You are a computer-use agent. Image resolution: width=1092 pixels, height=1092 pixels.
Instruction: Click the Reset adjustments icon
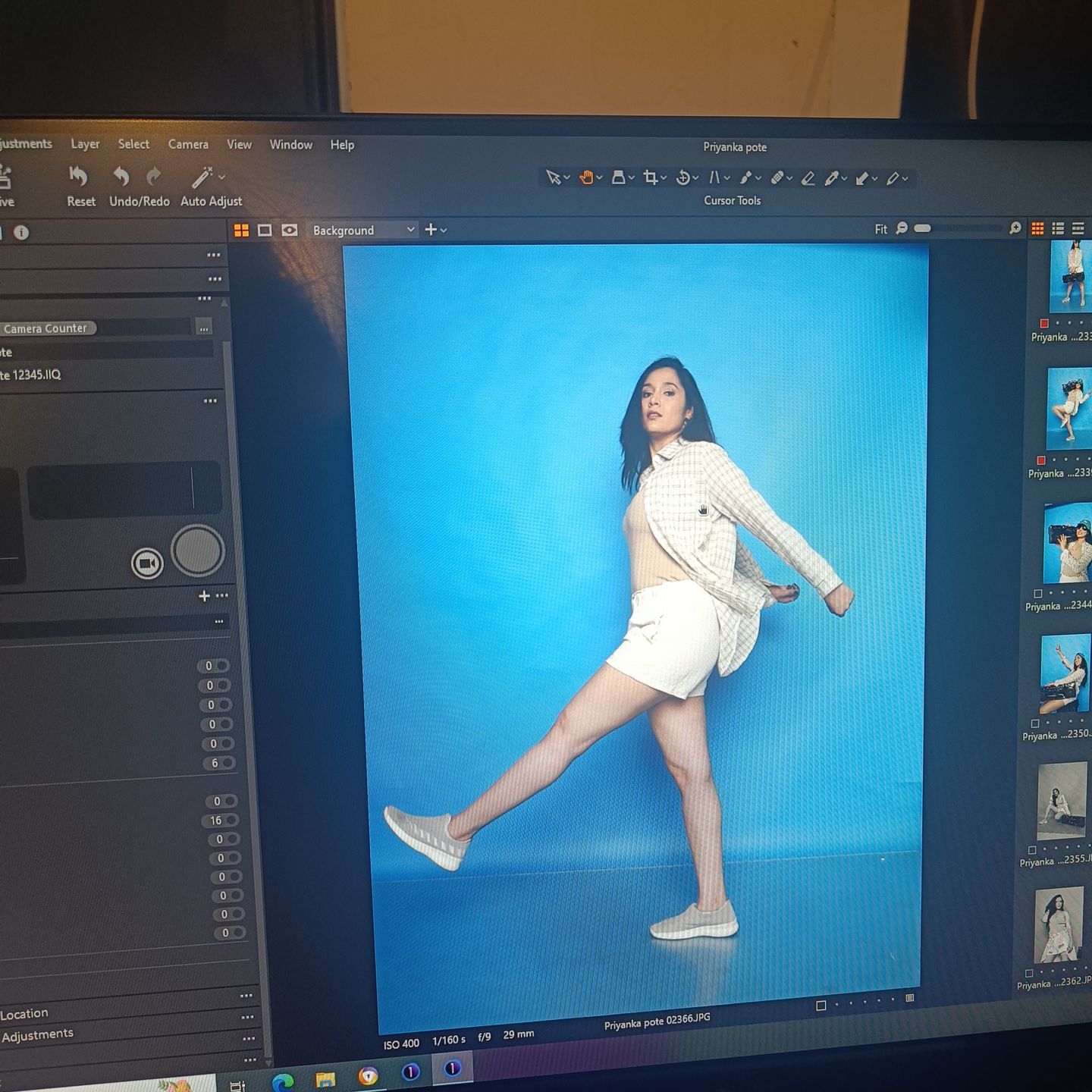(x=78, y=177)
